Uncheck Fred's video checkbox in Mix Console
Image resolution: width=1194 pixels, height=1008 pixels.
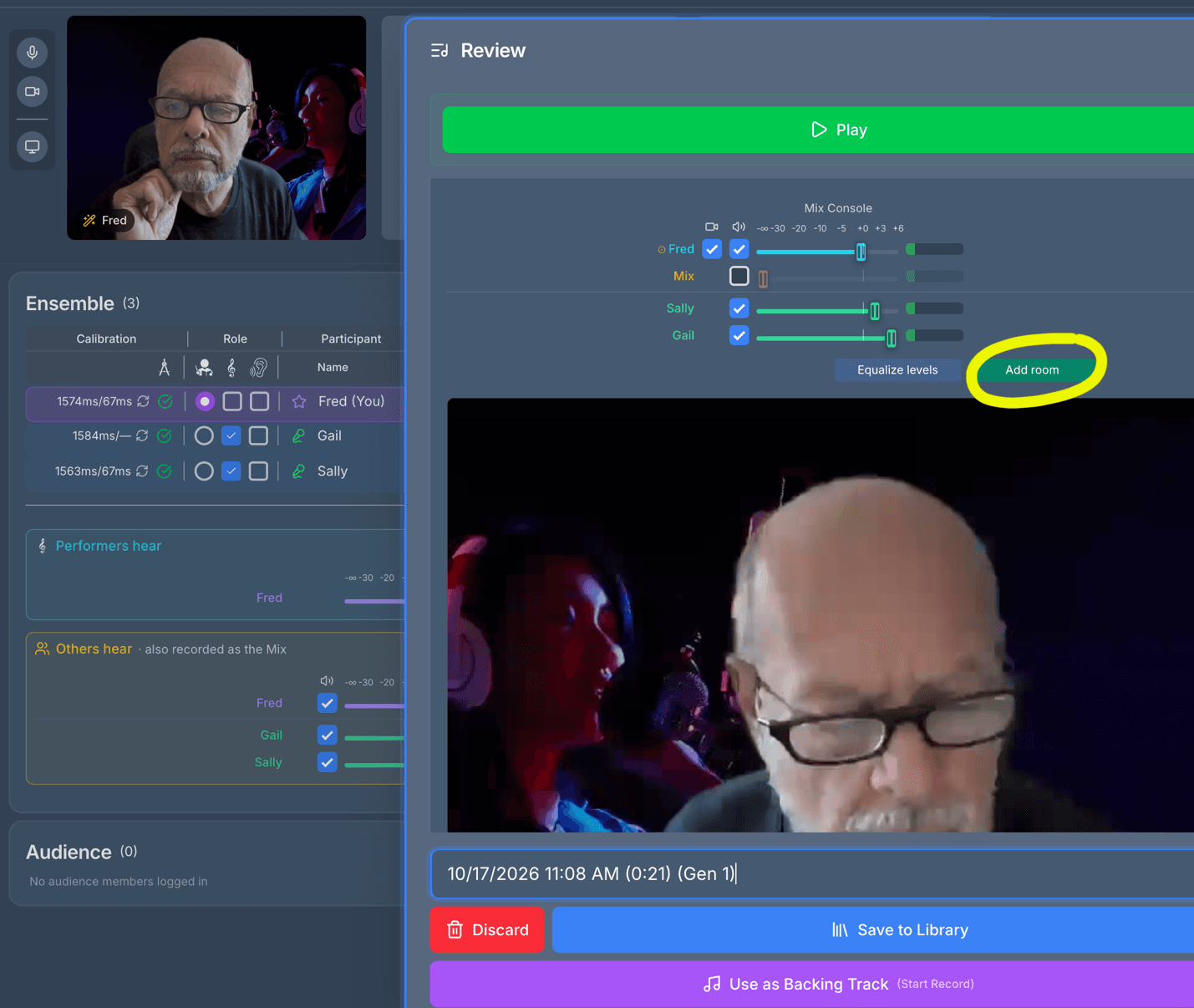[x=712, y=249]
